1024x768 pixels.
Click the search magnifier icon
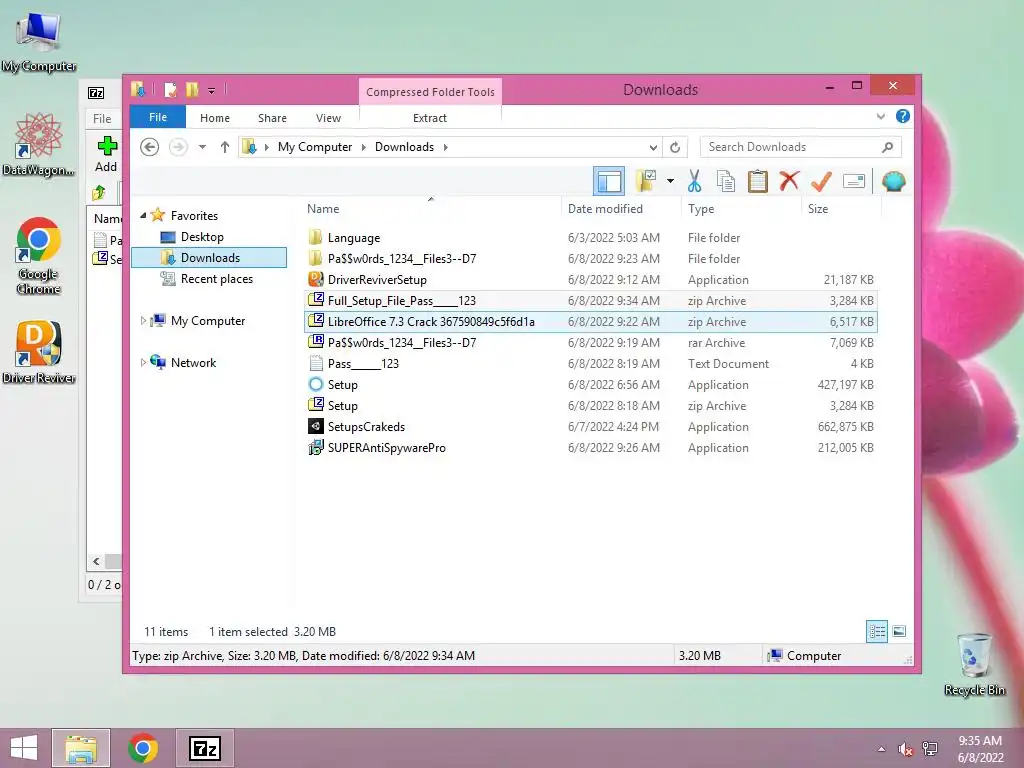point(887,147)
